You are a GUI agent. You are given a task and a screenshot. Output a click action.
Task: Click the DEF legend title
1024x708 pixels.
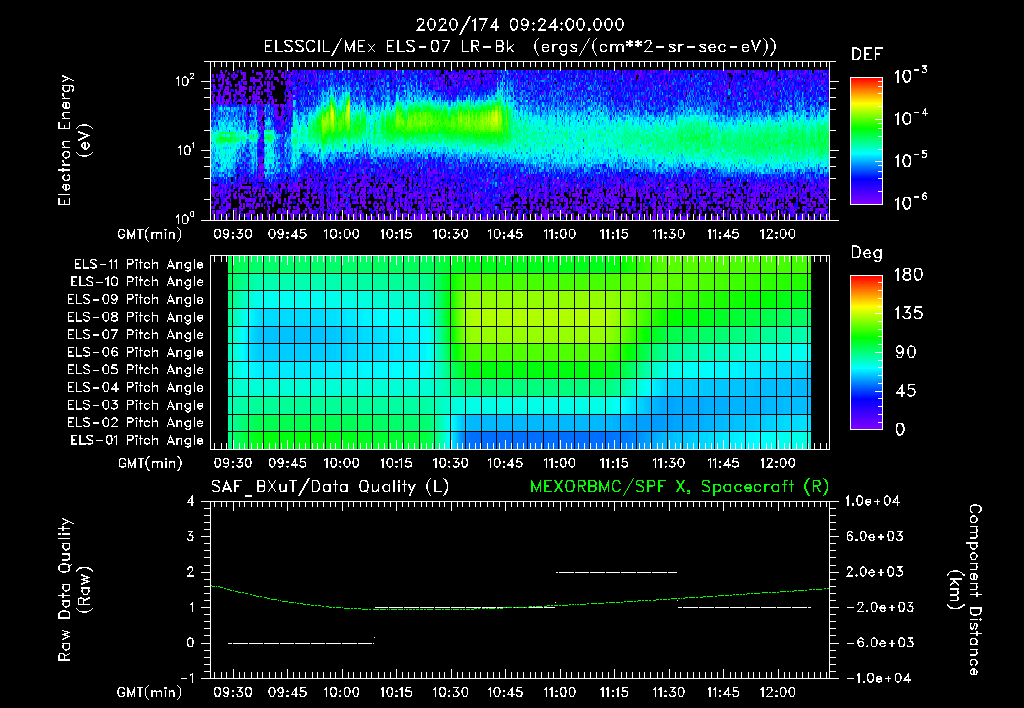coord(867,55)
